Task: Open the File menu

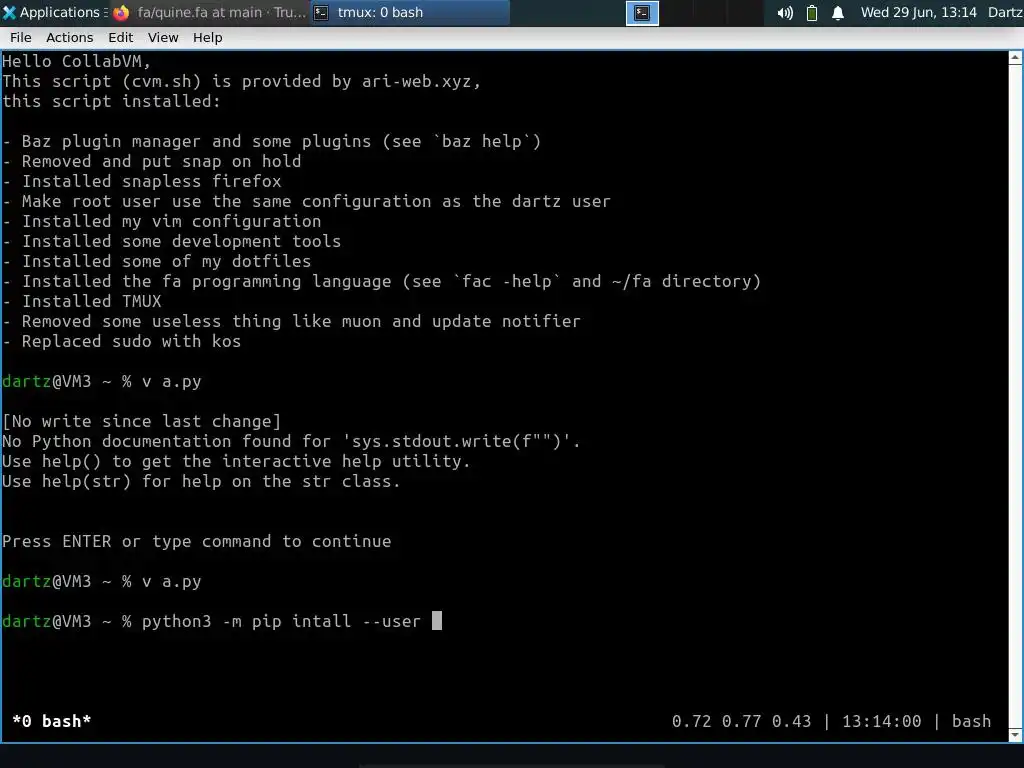Action: 21,38
